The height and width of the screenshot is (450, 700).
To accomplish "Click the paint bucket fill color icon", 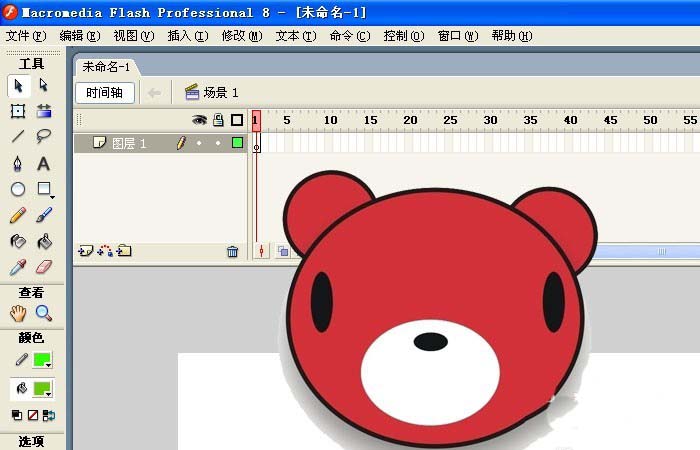I will click(x=21, y=388).
